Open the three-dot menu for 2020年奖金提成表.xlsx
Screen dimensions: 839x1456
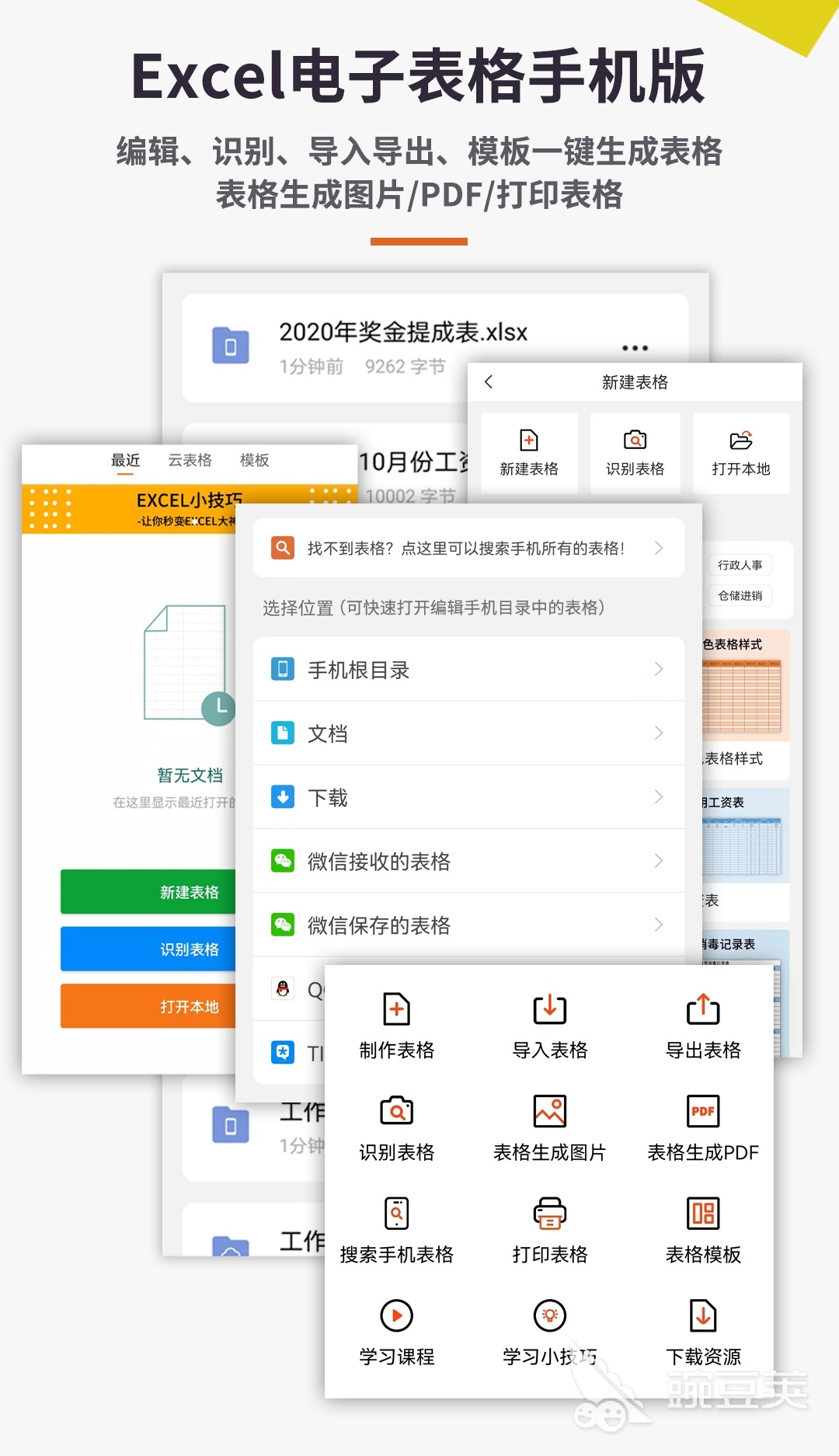[635, 348]
